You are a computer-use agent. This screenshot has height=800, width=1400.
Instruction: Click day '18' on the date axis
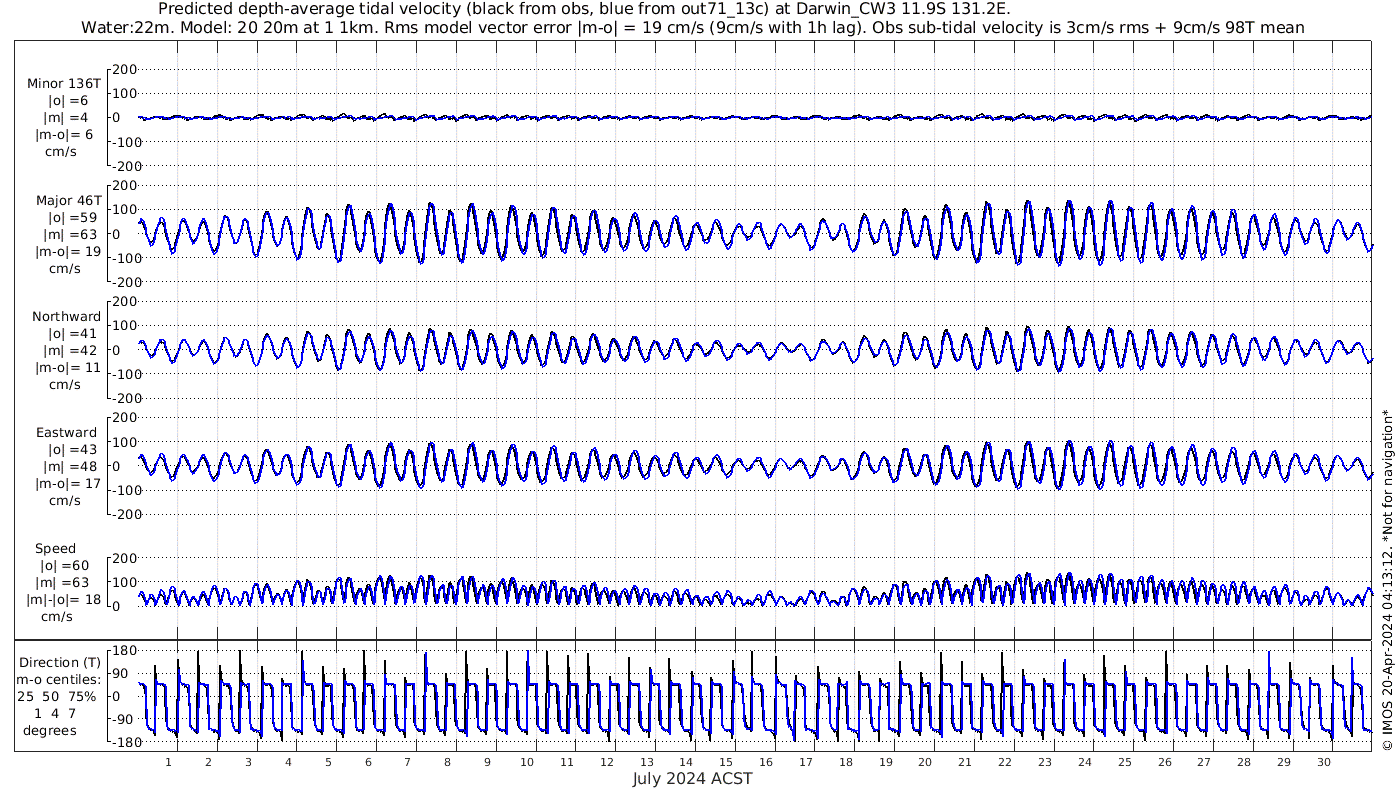click(x=846, y=762)
